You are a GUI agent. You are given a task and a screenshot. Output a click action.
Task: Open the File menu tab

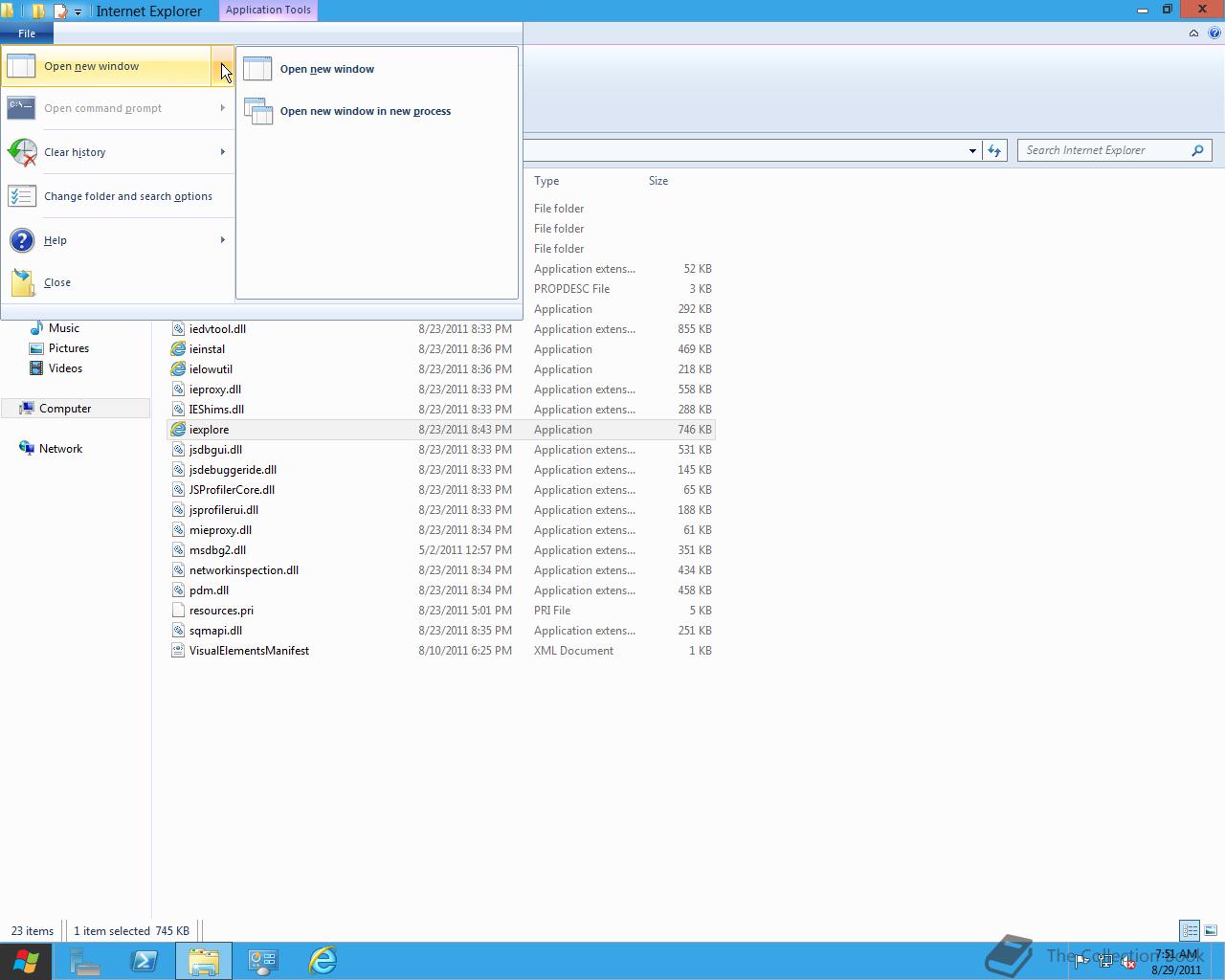27,33
